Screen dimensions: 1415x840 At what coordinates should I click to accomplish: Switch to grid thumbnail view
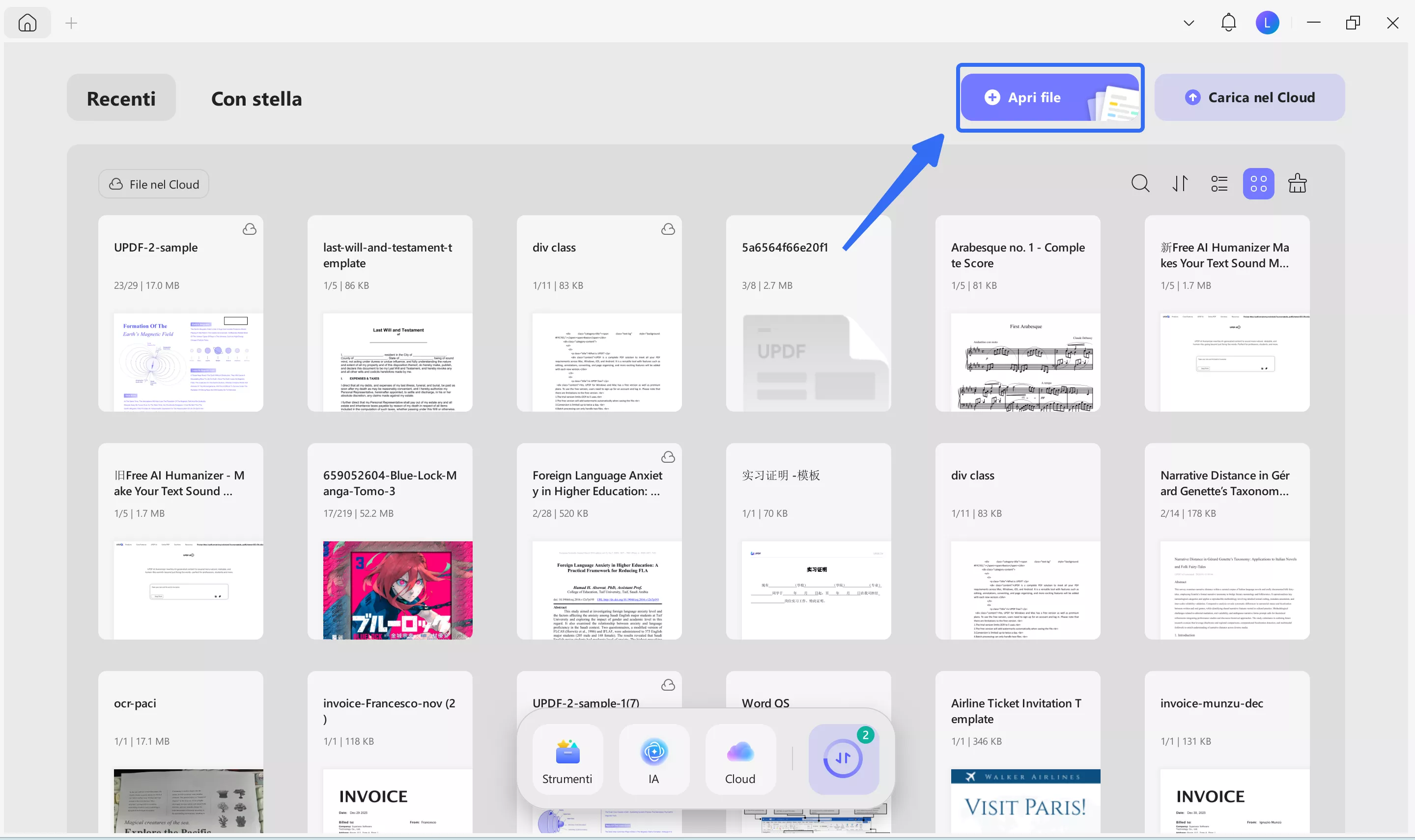point(1258,183)
